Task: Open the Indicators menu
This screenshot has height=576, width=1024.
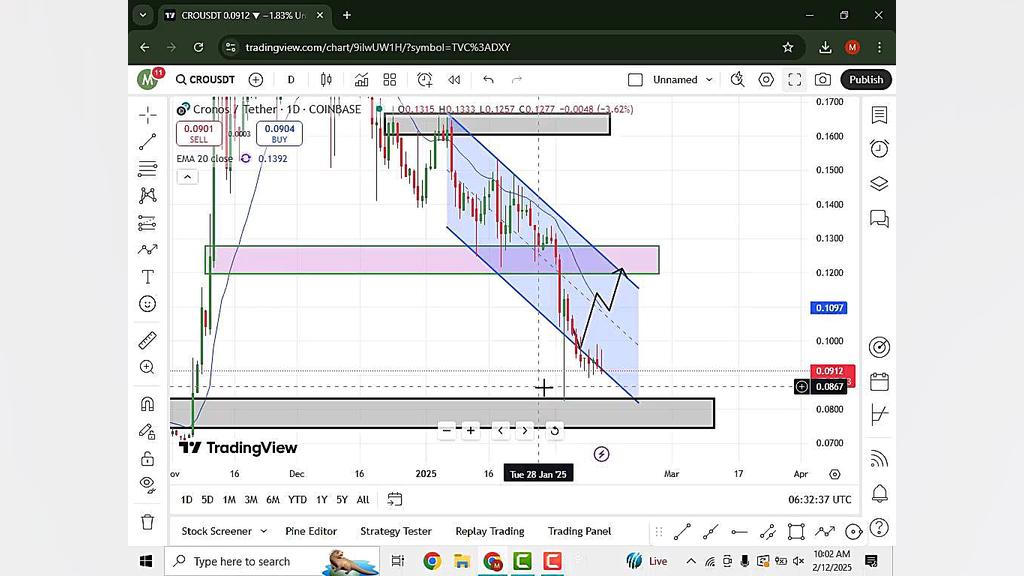Action: point(361,80)
